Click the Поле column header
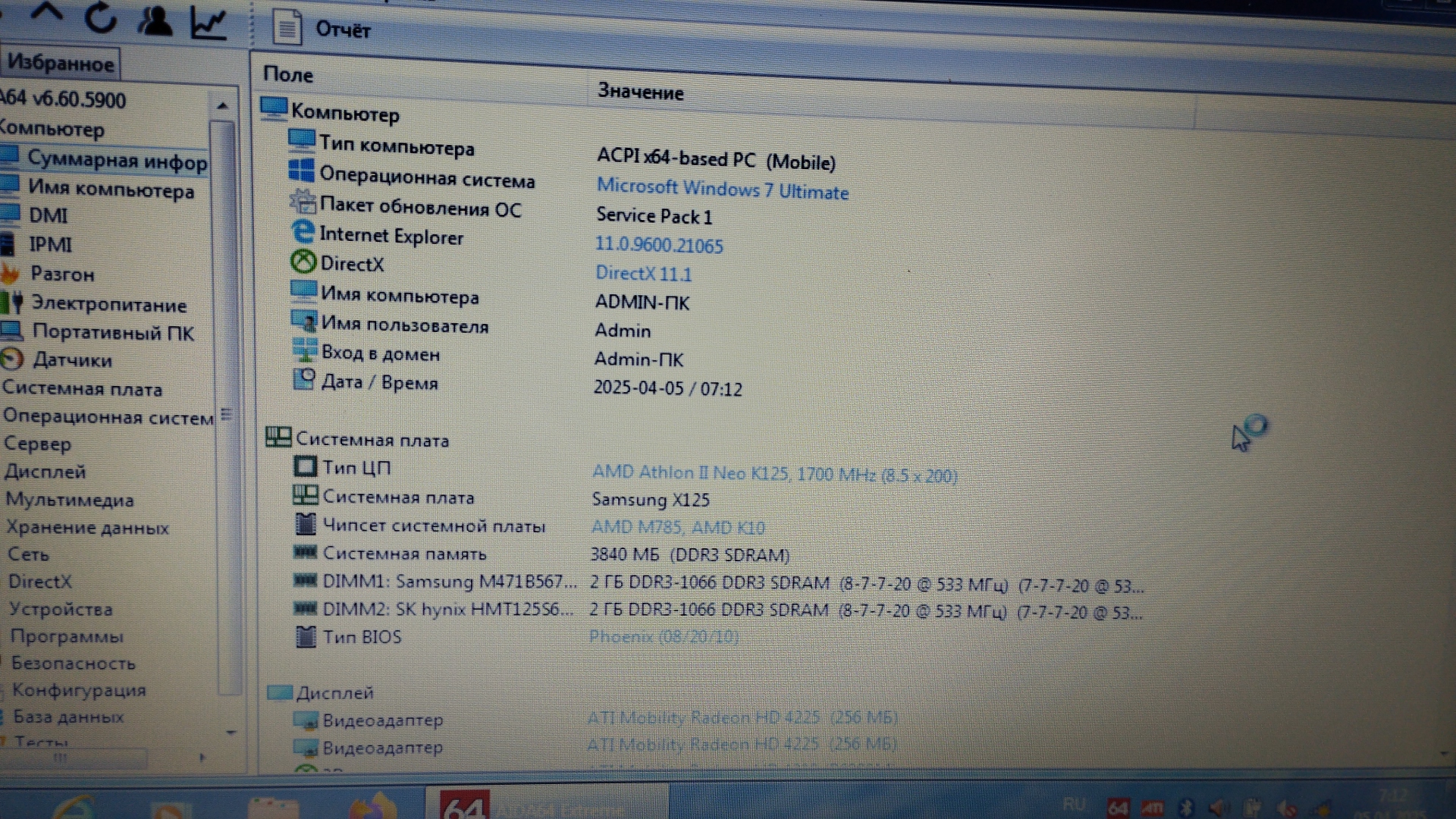 coord(288,74)
